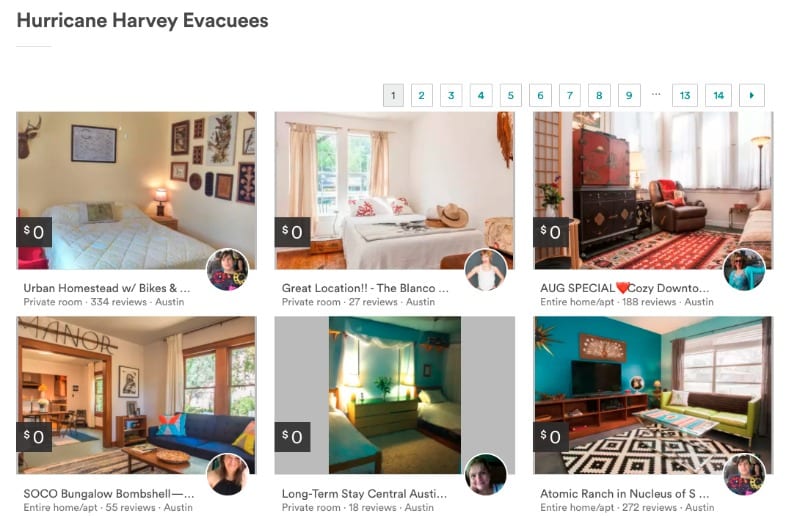Open Long-Term Stay host avatar

pyautogui.click(x=486, y=475)
